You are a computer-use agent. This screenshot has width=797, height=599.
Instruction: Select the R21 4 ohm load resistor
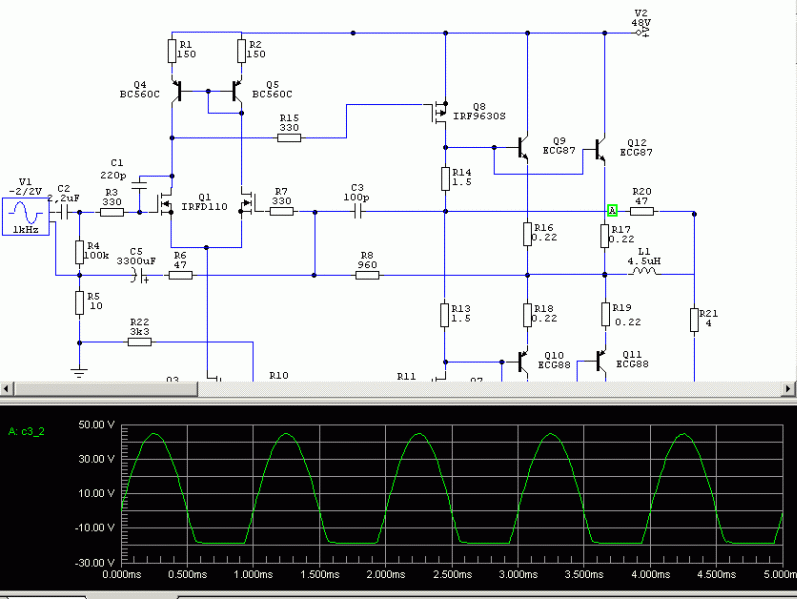693,320
